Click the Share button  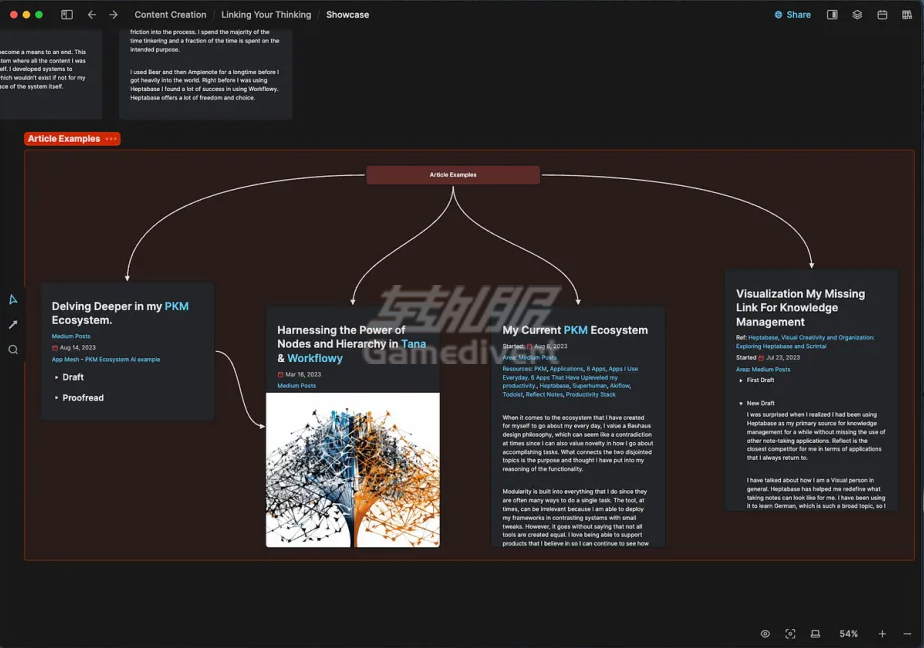(x=793, y=15)
